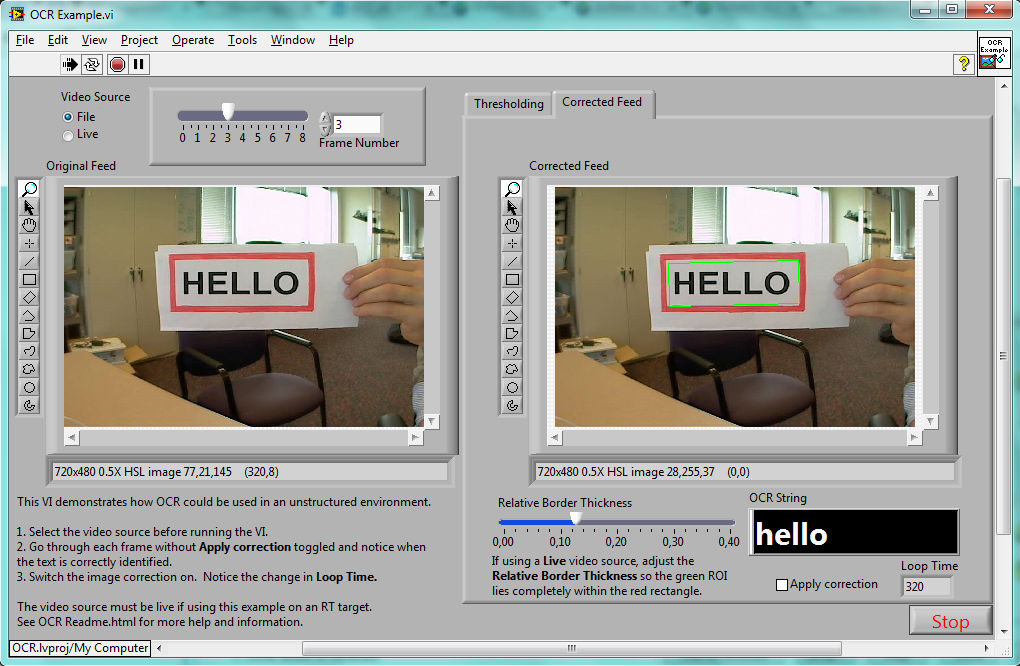1020x666 pixels.
Task: Enable the Apply correction checkbox
Action: pos(782,585)
